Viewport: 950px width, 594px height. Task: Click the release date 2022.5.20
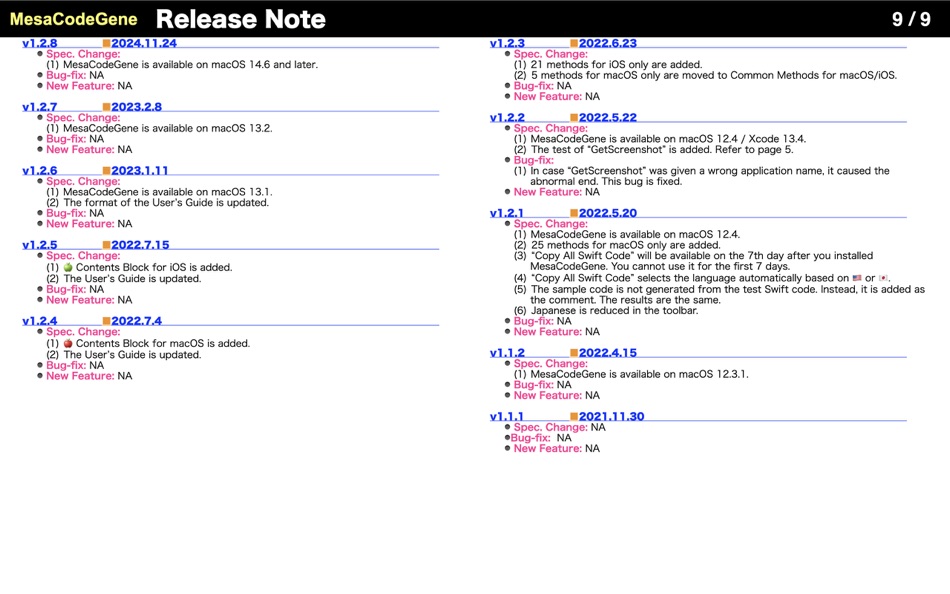608,213
